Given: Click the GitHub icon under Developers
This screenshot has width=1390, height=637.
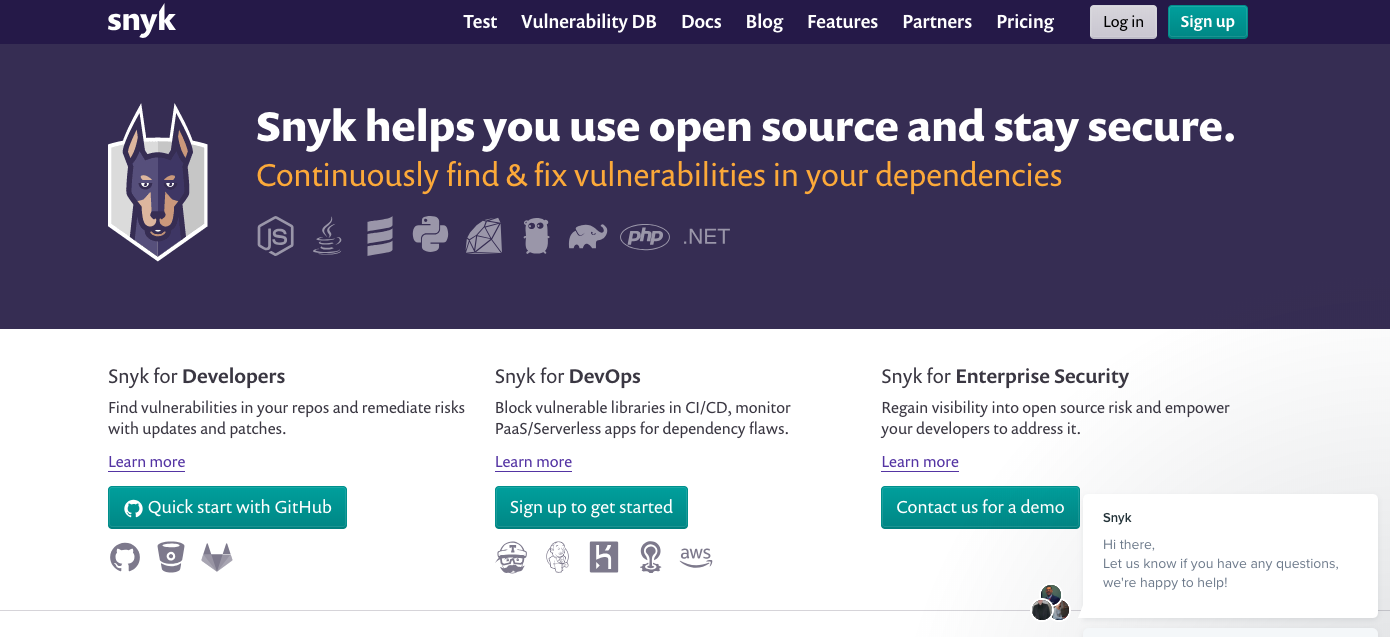Looking at the screenshot, I should 125,557.
